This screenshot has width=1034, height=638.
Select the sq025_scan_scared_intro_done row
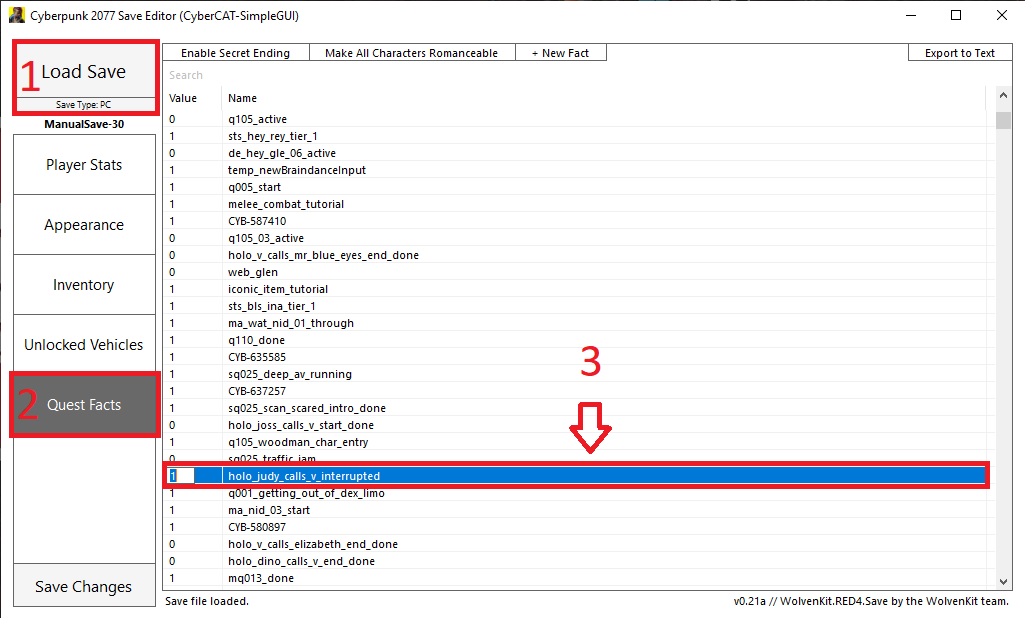point(575,408)
